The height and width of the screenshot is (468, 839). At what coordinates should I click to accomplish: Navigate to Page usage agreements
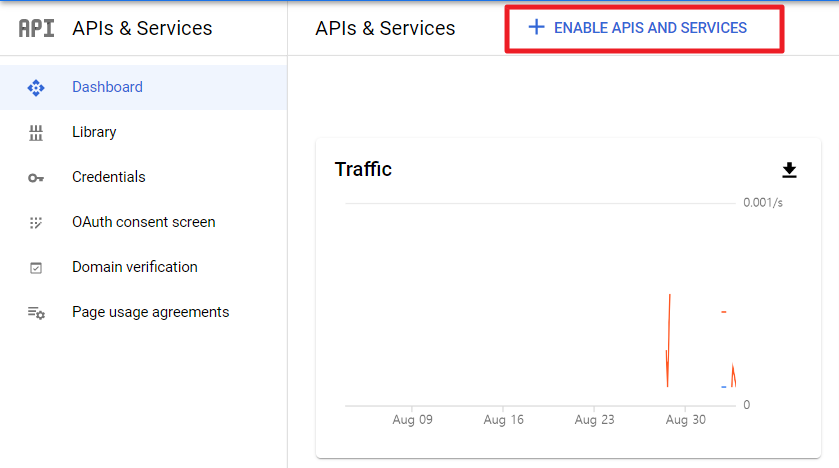[150, 312]
